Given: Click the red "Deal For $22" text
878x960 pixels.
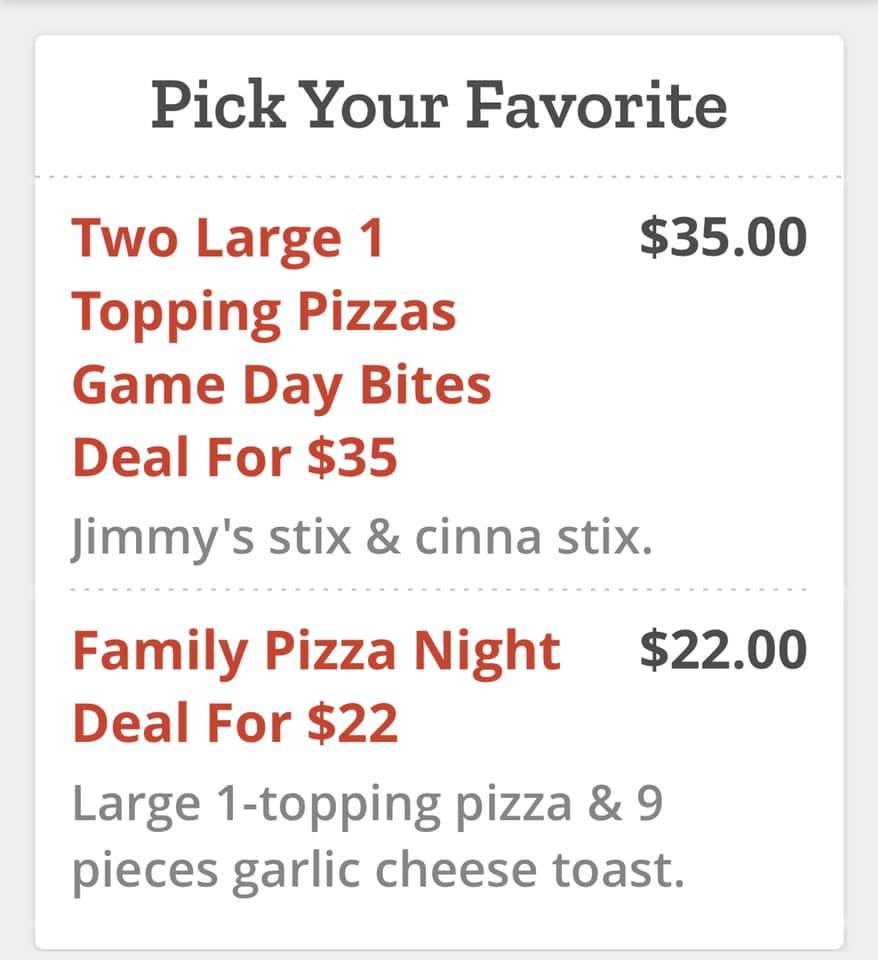Looking at the screenshot, I should click(x=235, y=722).
